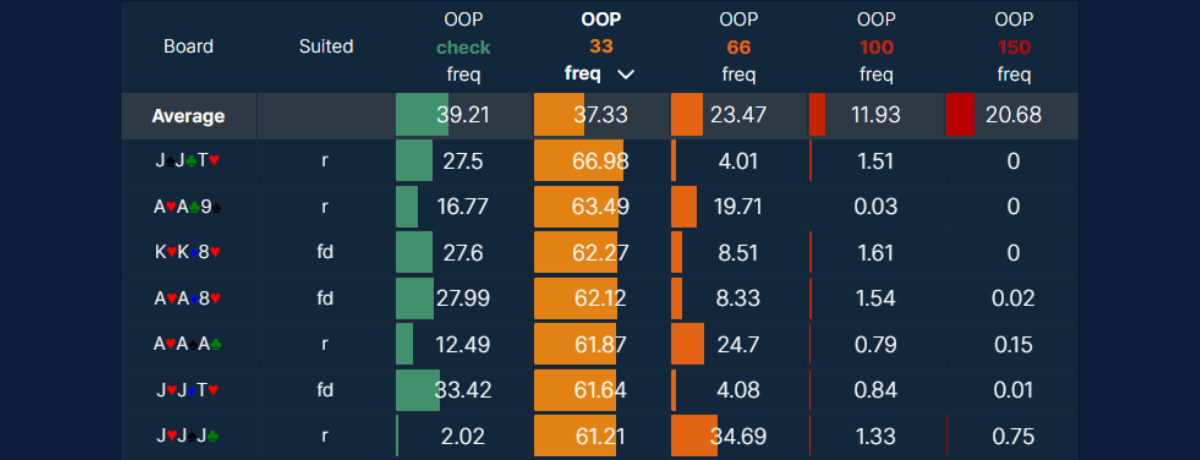
Task: Select the J♥J♠J♣ board row
Action: [x=188, y=436]
